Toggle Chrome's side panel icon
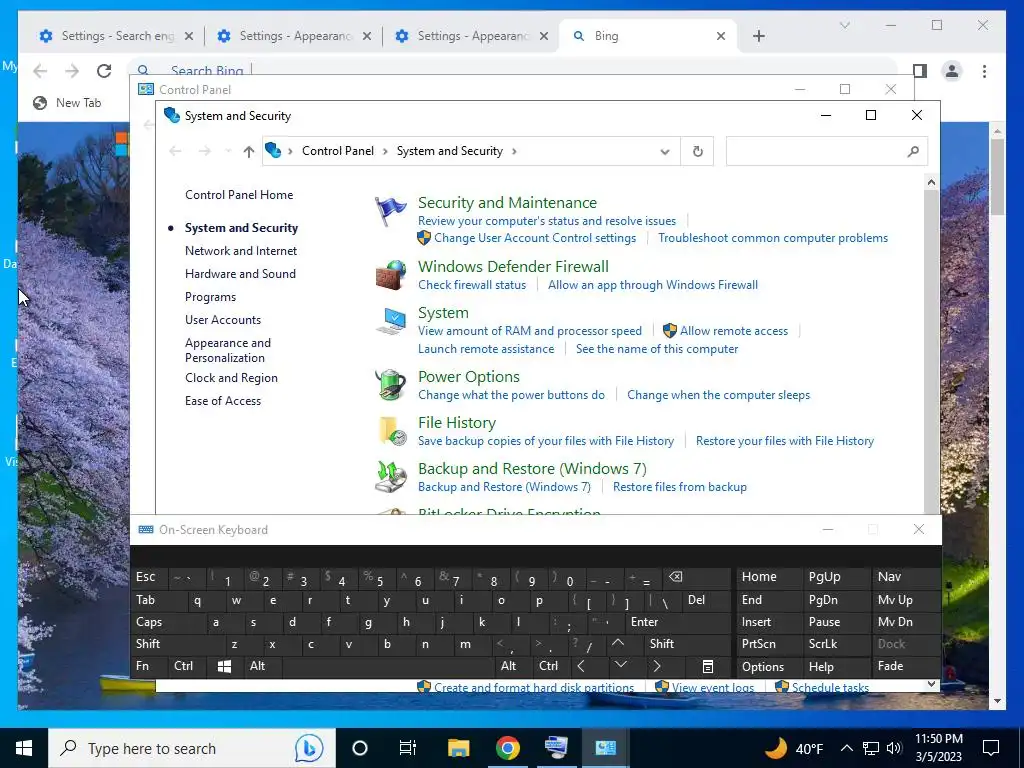The image size is (1024, 768). pos(920,71)
